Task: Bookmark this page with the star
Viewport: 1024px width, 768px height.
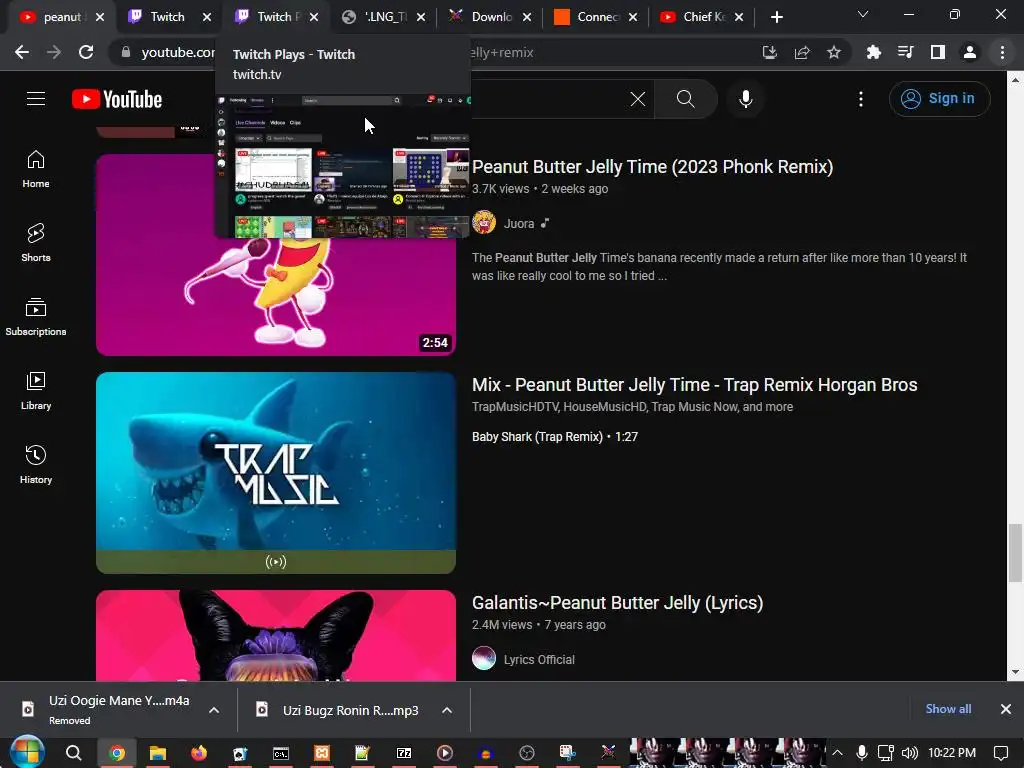Action: [834, 52]
